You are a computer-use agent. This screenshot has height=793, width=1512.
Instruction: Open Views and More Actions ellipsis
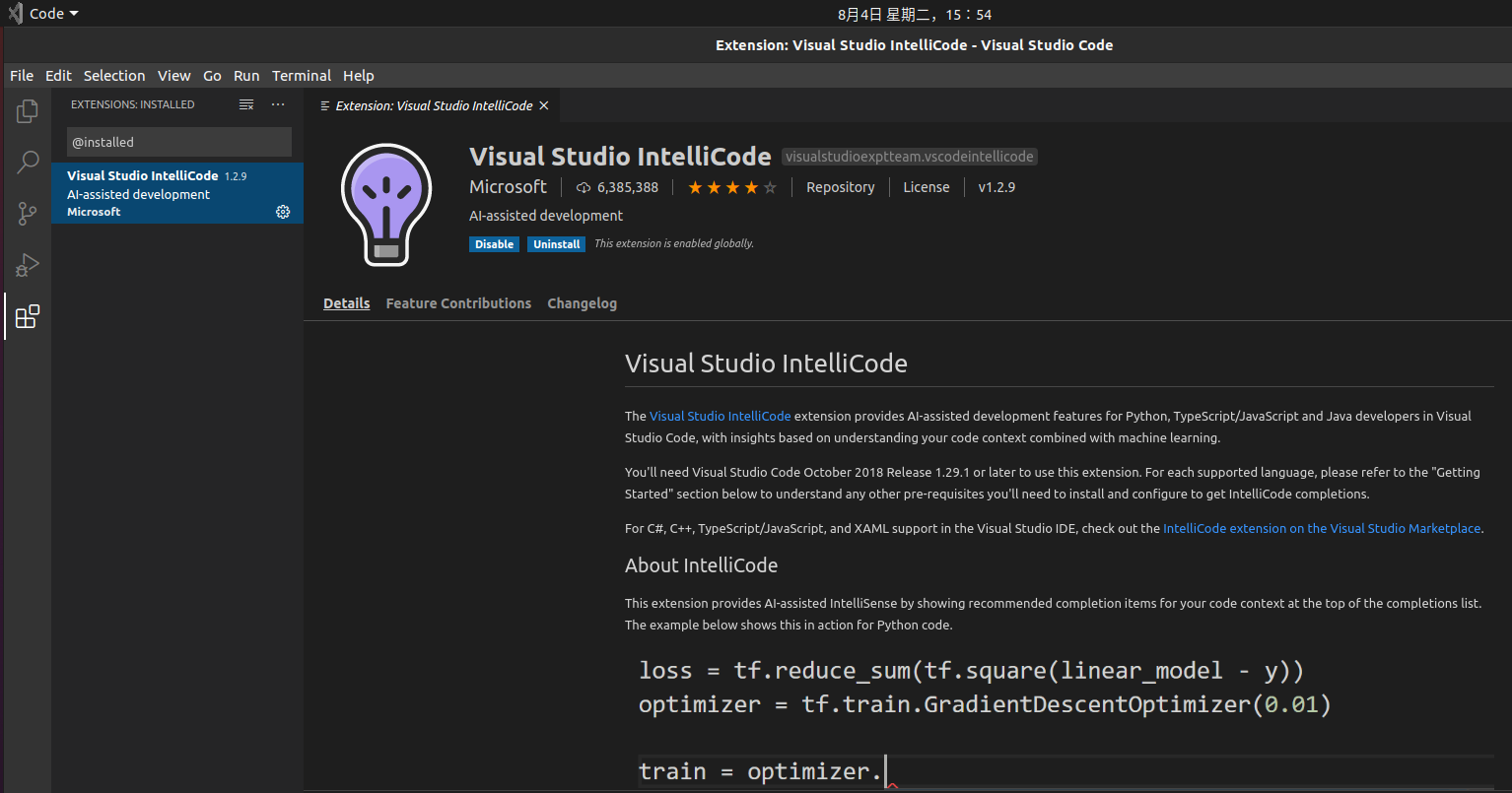pyautogui.click(x=278, y=104)
